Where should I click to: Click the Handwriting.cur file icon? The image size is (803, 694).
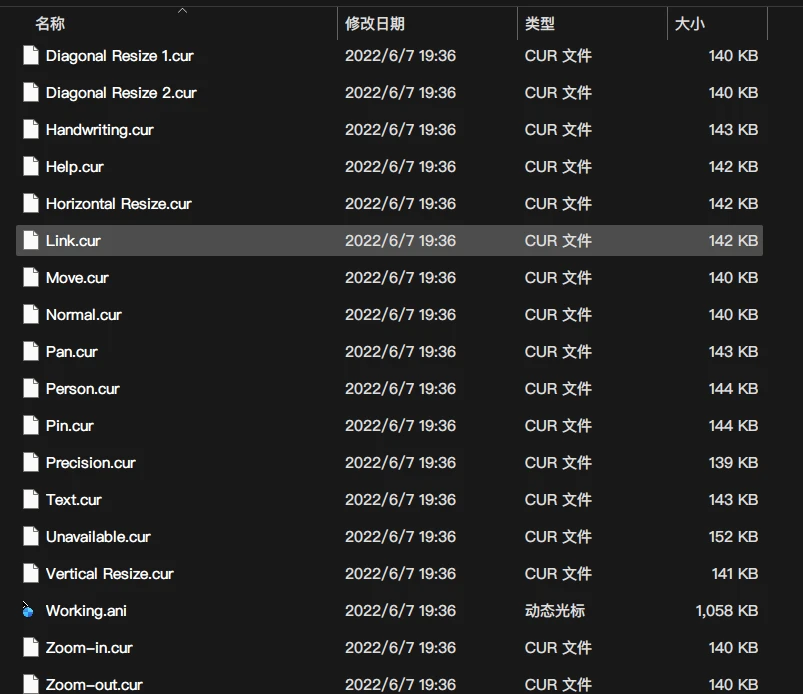[x=30, y=129]
